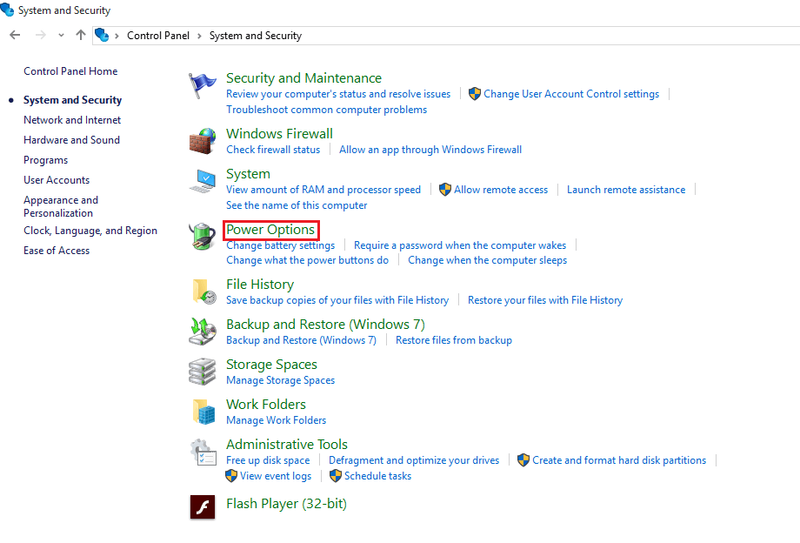800x543 pixels.
Task: Expand chevron before System and Security breadcrumb
Action: coord(199,36)
